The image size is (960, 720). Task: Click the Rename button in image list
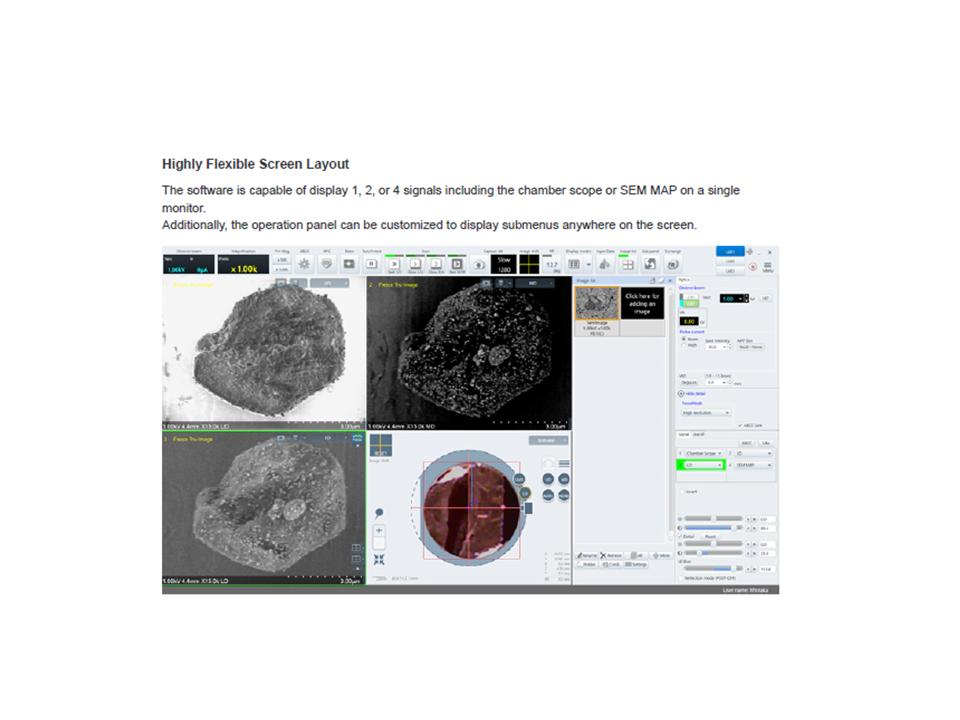tap(587, 555)
